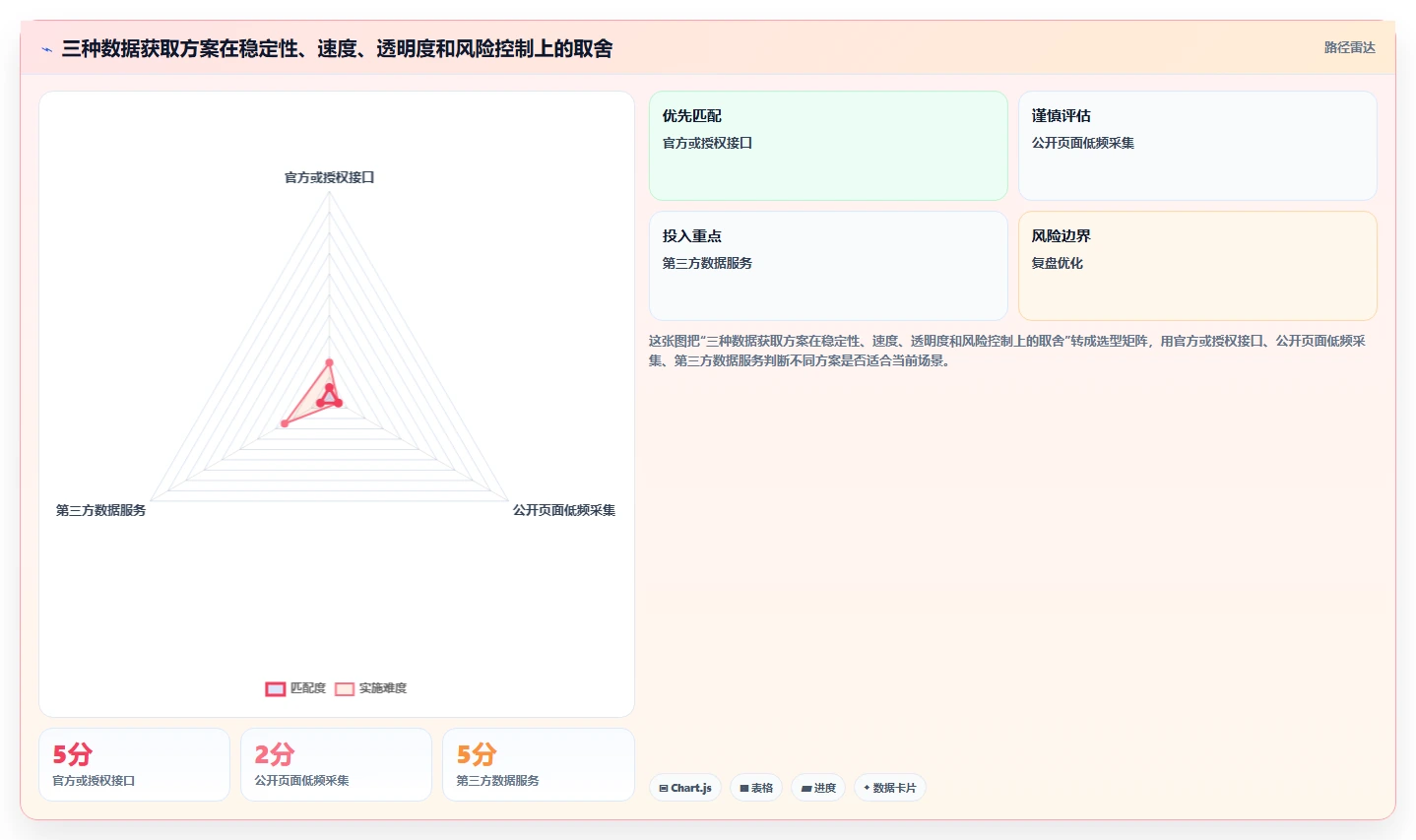Click the radar data point nearest the 第三方数据服务 corner
This screenshot has width=1416, height=840.
click(x=285, y=423)
